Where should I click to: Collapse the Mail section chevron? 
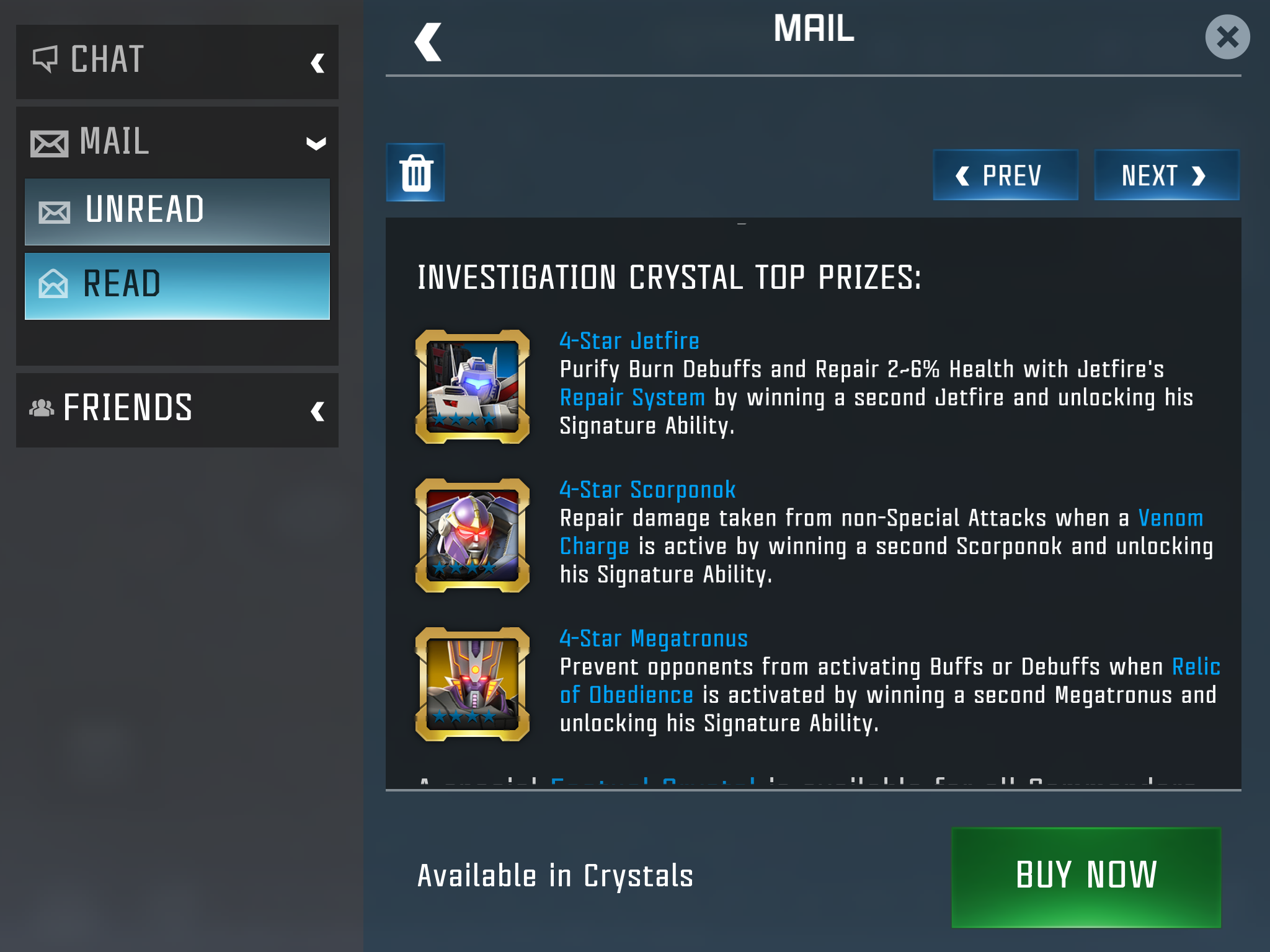pos(316,144)
